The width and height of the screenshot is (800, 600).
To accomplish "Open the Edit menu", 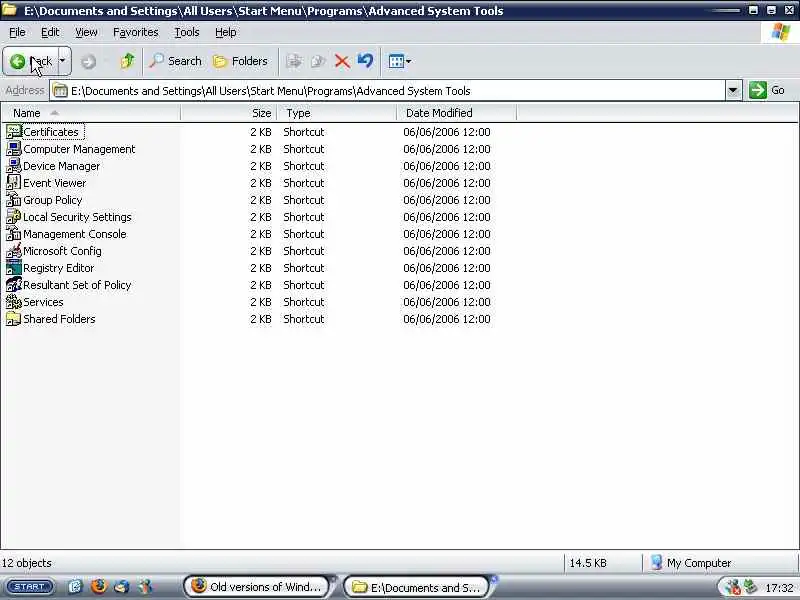I will point(50,32).
